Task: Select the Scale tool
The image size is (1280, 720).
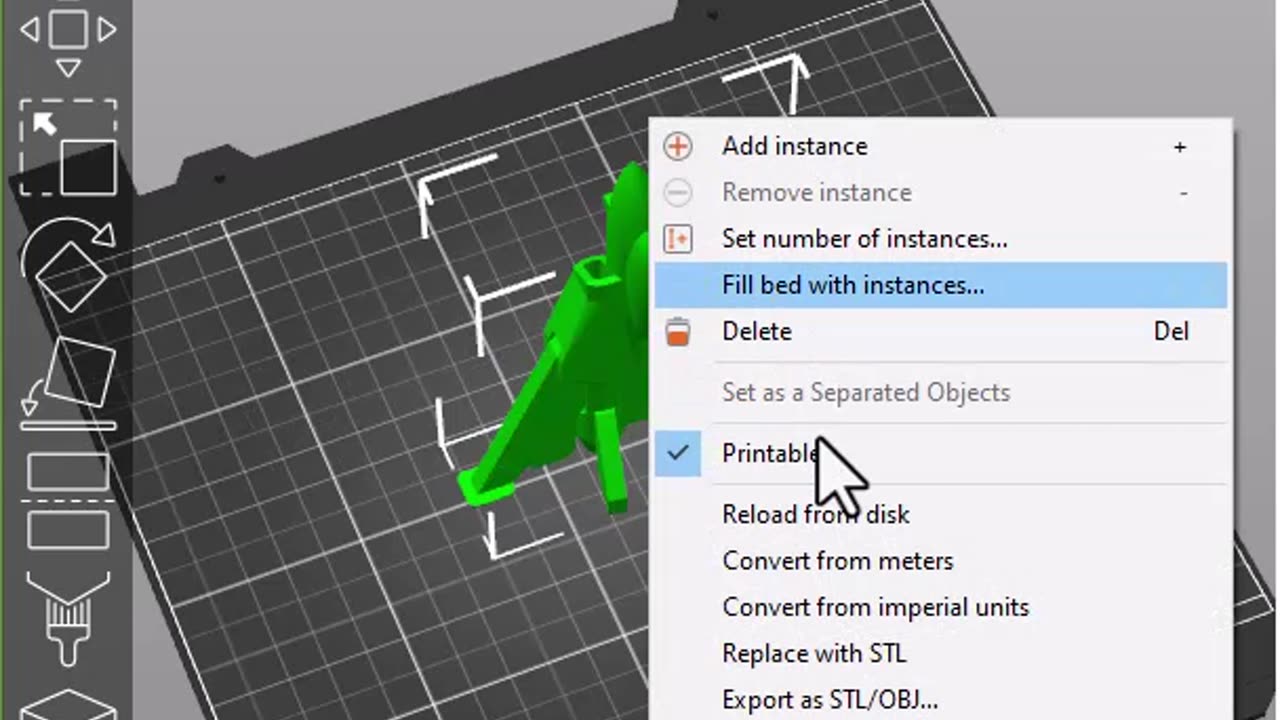Action: (x=68, y=148)
